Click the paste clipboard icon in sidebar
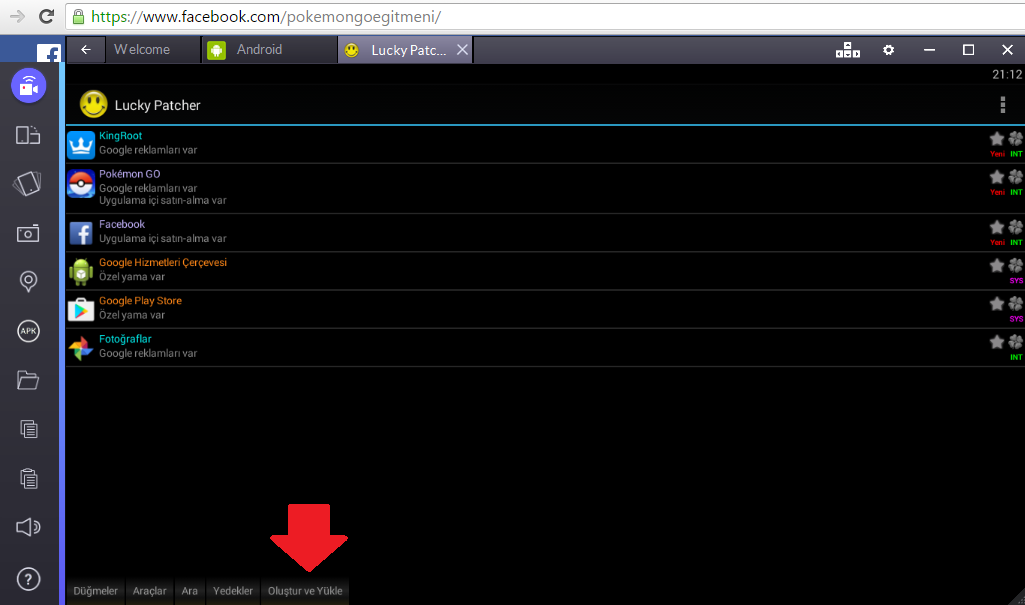The image size is (1025, 605). pos(29,478)
